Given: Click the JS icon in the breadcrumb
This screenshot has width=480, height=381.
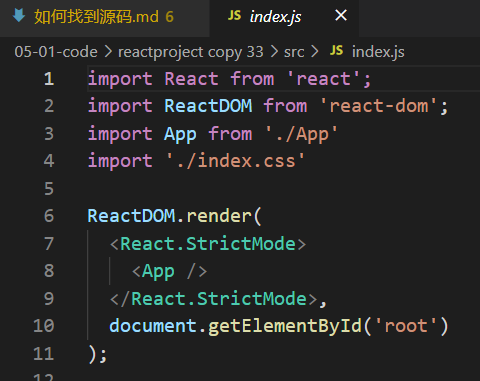Looking at the screenshot, I should pyautogui.click(x=336, y=51).
